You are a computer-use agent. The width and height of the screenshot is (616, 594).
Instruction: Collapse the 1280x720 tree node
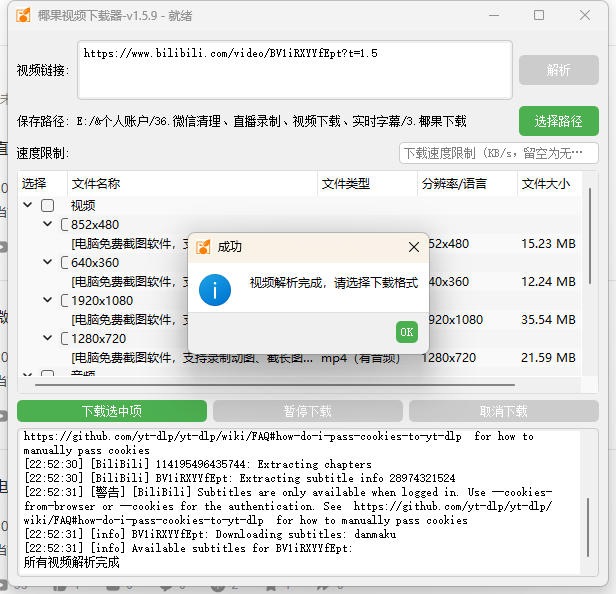(48, 338)
